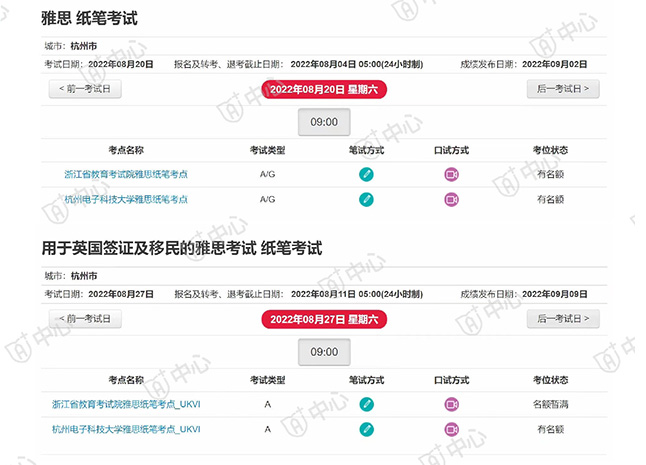Click 有名额 status for 杭州电子科技大学雅思纸笔考点
The height and width of the screenshot is (465, 646).
coord(550,199)
